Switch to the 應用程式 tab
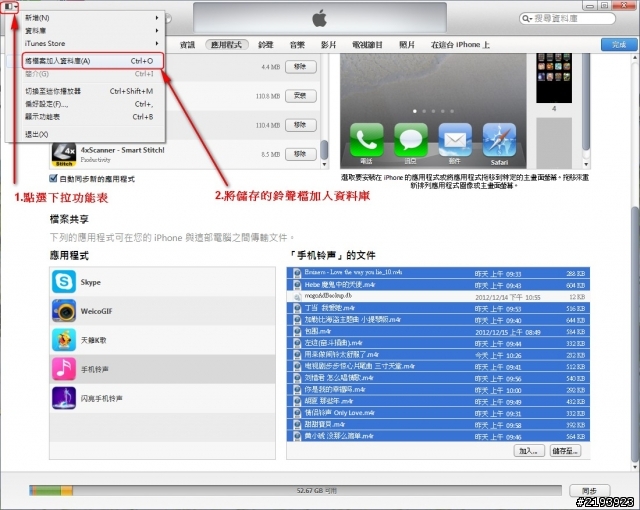Screen dimensions: 640x510 (x=227, y=45)
